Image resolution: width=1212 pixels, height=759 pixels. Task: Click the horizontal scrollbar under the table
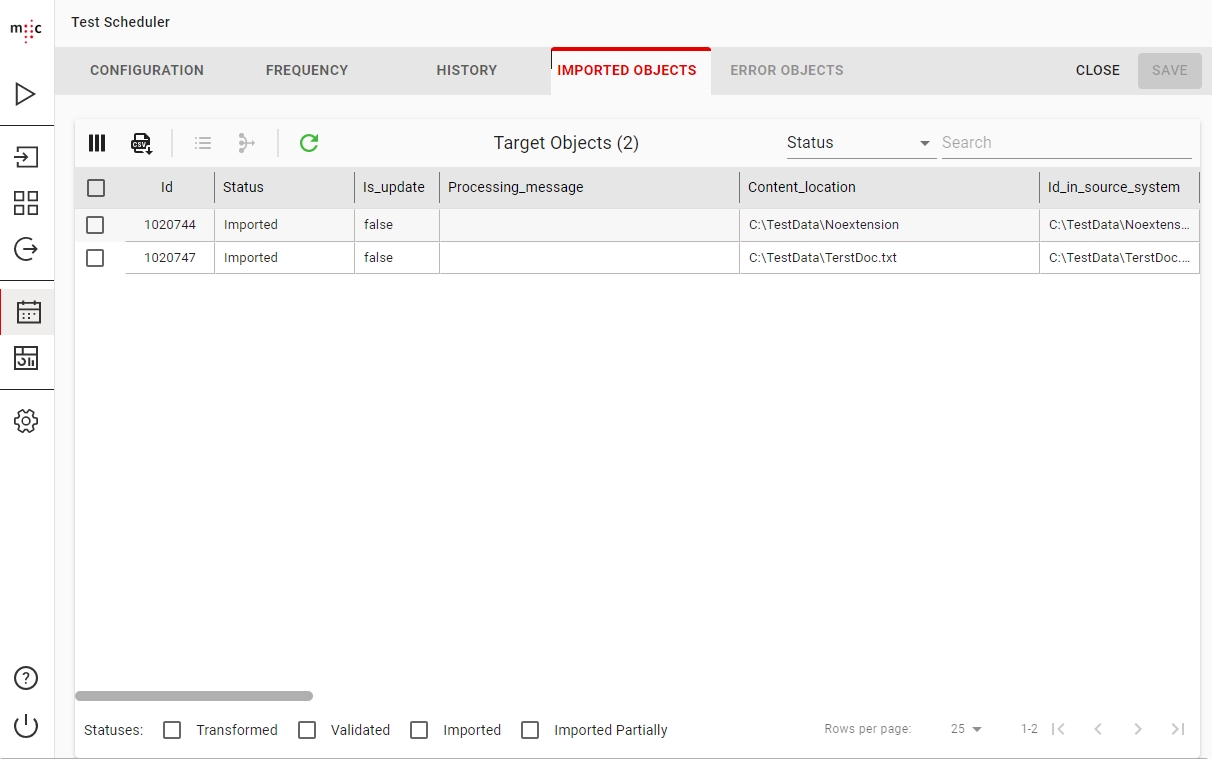[194, 696]
